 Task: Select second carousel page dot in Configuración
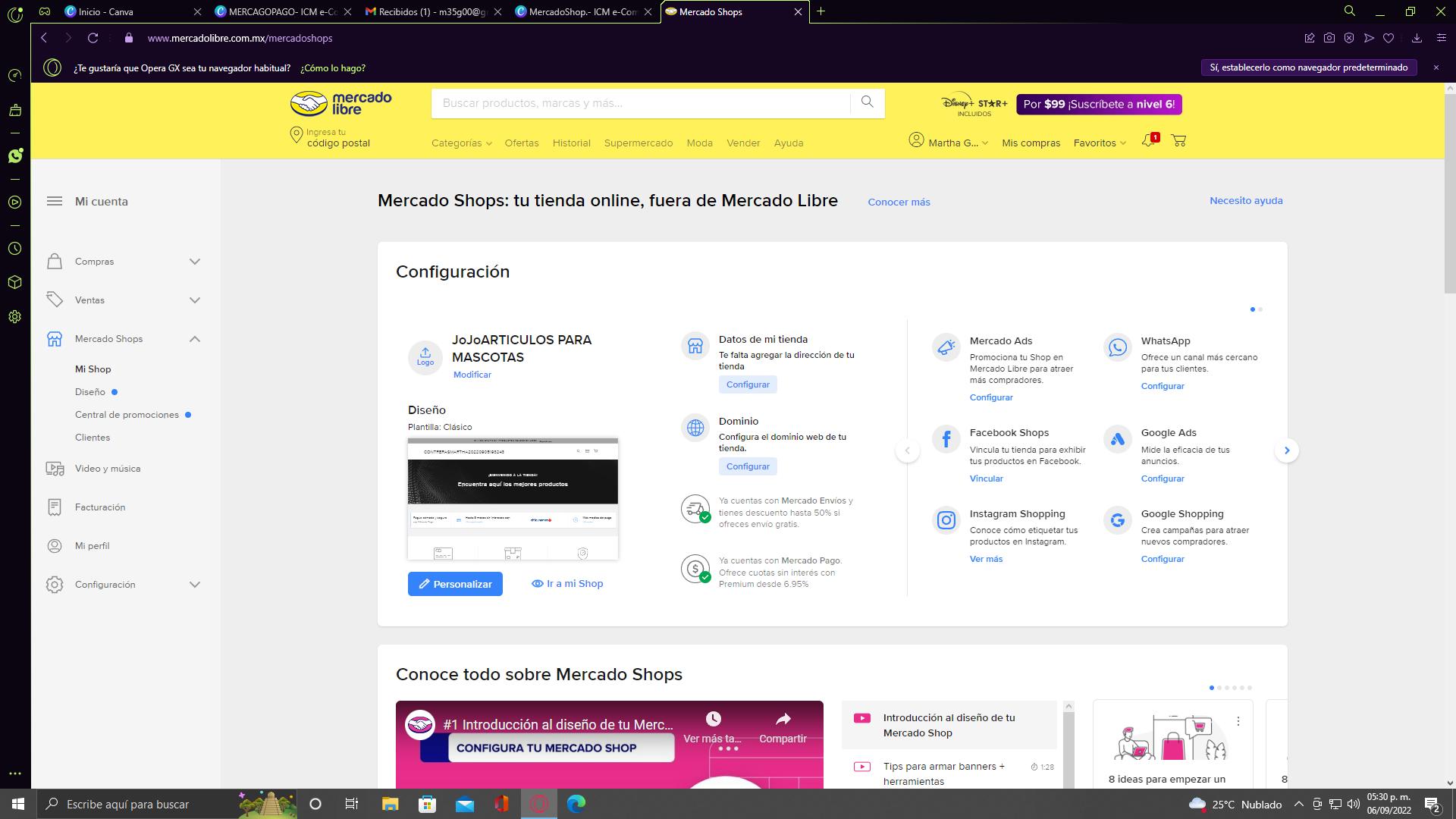click(x=1260, y=309)
